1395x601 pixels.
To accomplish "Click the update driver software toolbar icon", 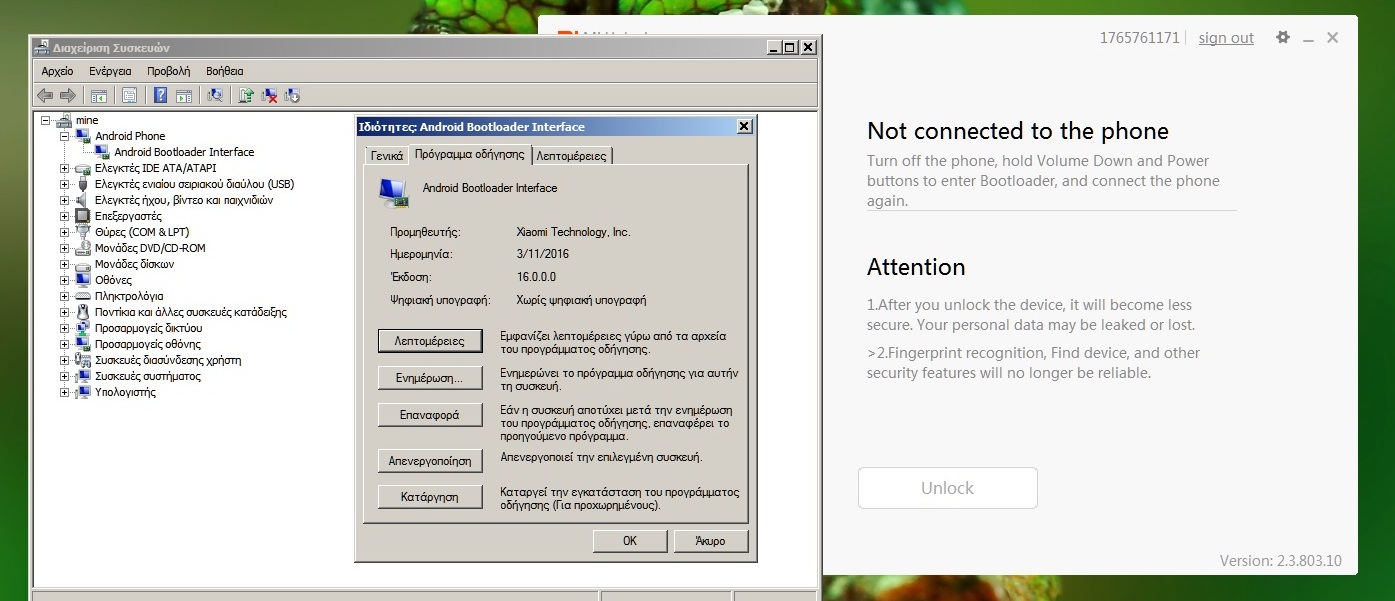I will (x=246, y=96).
